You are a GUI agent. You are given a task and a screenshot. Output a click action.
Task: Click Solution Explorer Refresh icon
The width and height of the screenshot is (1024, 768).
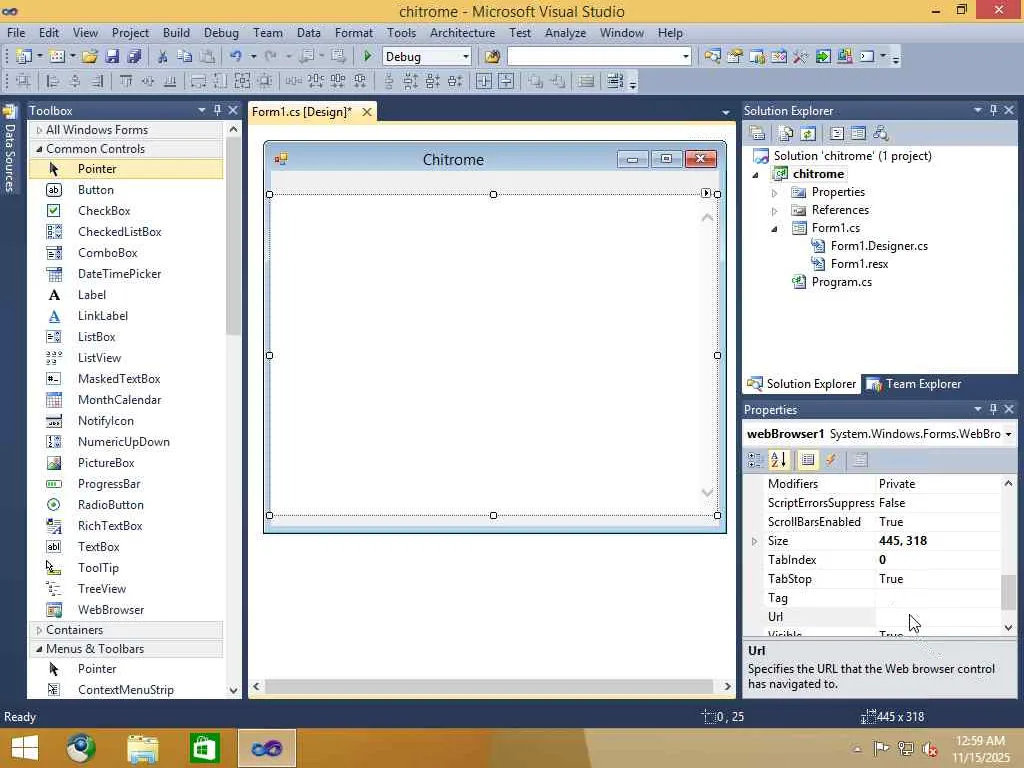pyautogui.click(x=808, y=134)
